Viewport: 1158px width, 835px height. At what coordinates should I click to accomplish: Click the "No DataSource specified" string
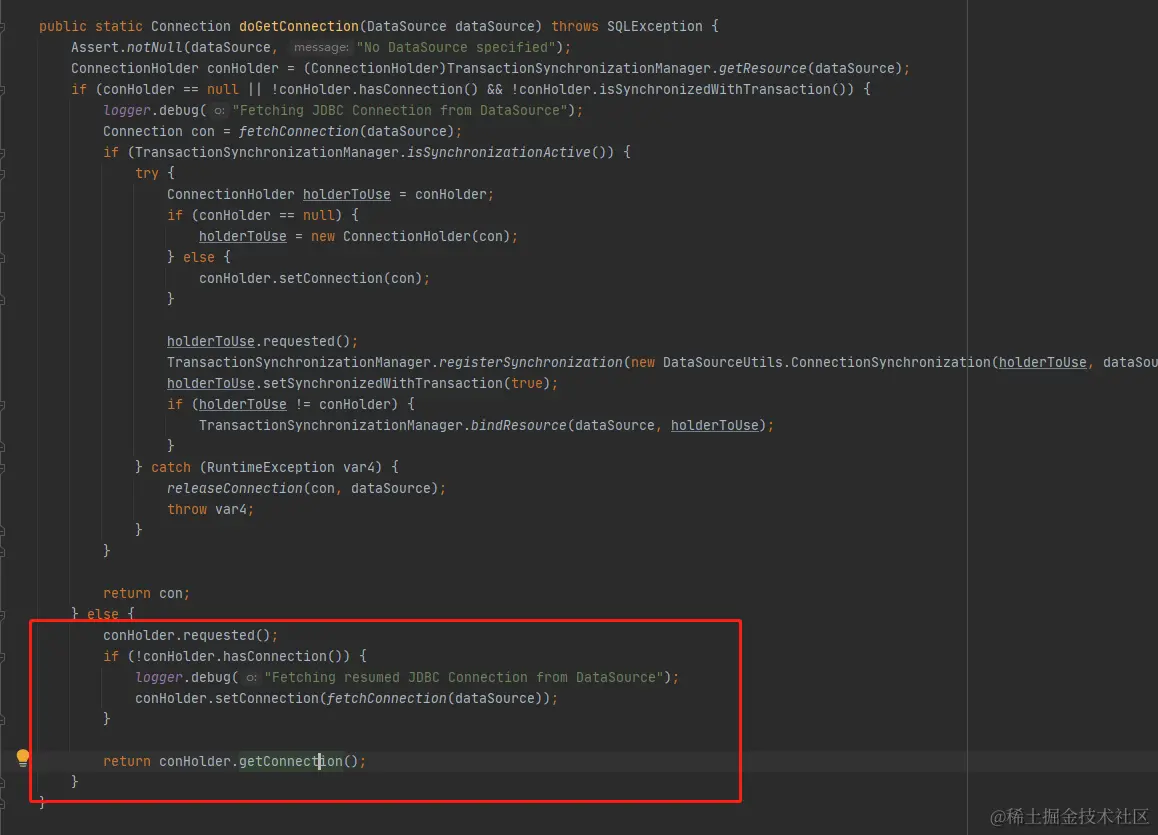click(456, 47)
